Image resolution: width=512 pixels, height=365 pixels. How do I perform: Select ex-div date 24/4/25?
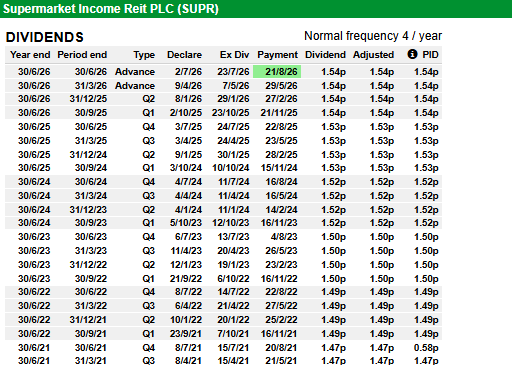(x=233, y=141)
